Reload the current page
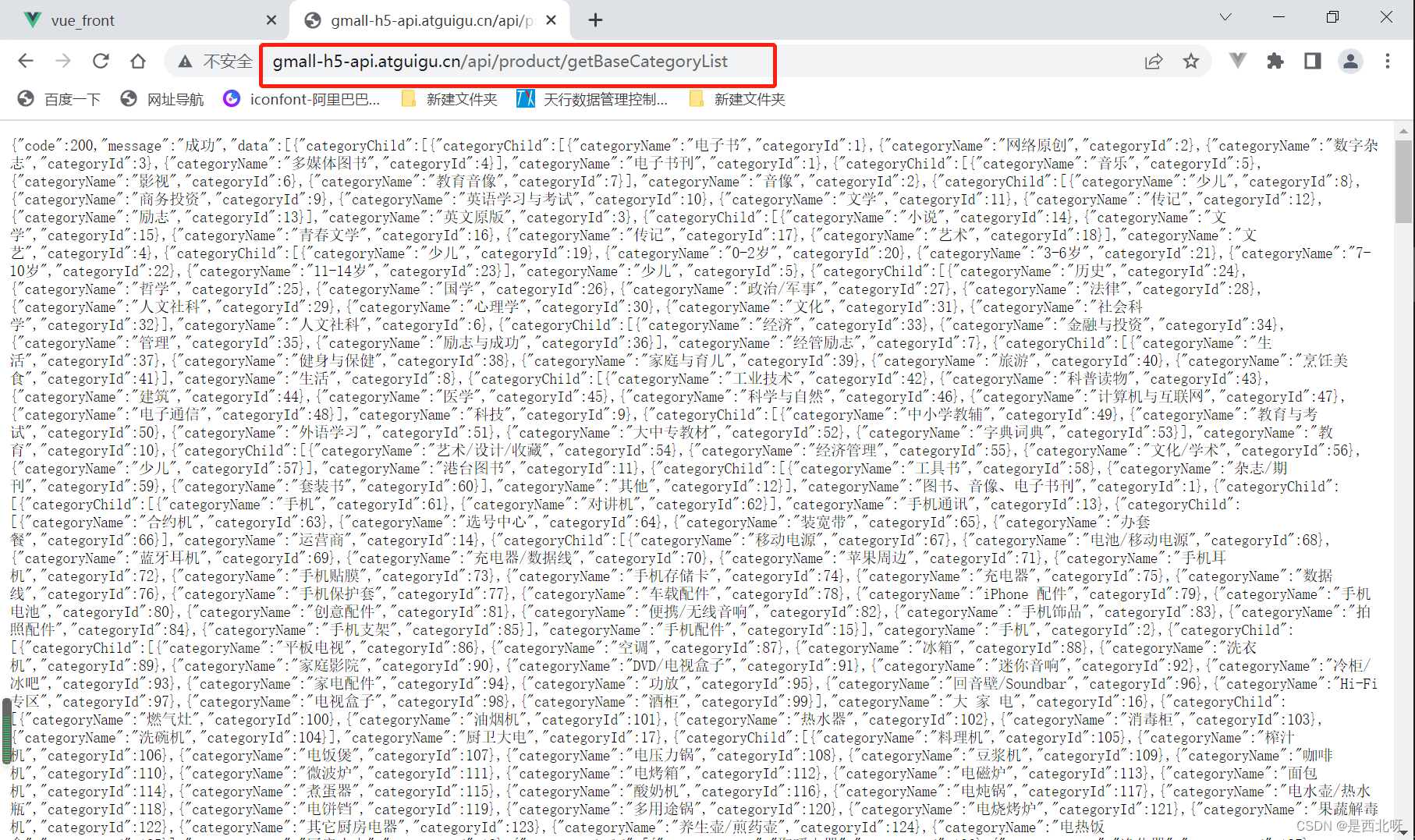 (x=101, y=61)
